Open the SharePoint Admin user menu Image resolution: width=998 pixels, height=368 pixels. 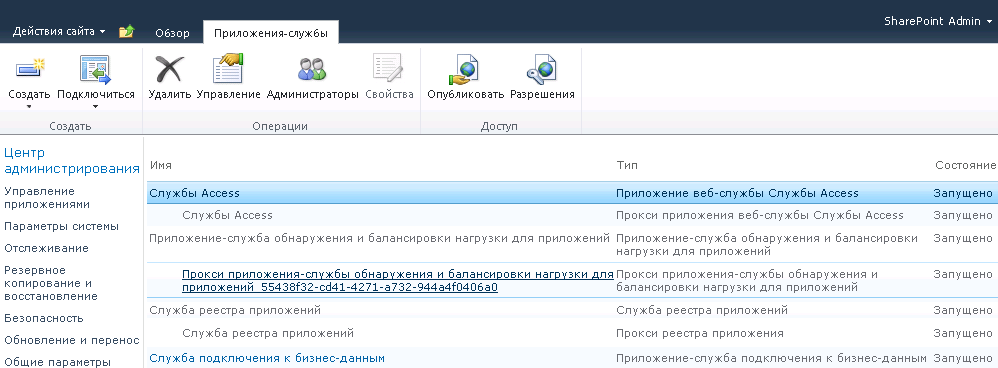(x=938, y=21)
